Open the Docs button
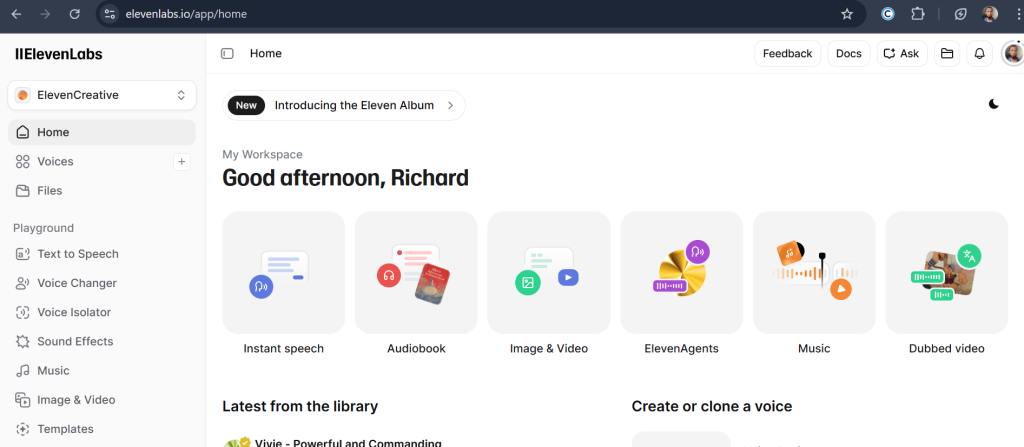 tap(849, 54)
